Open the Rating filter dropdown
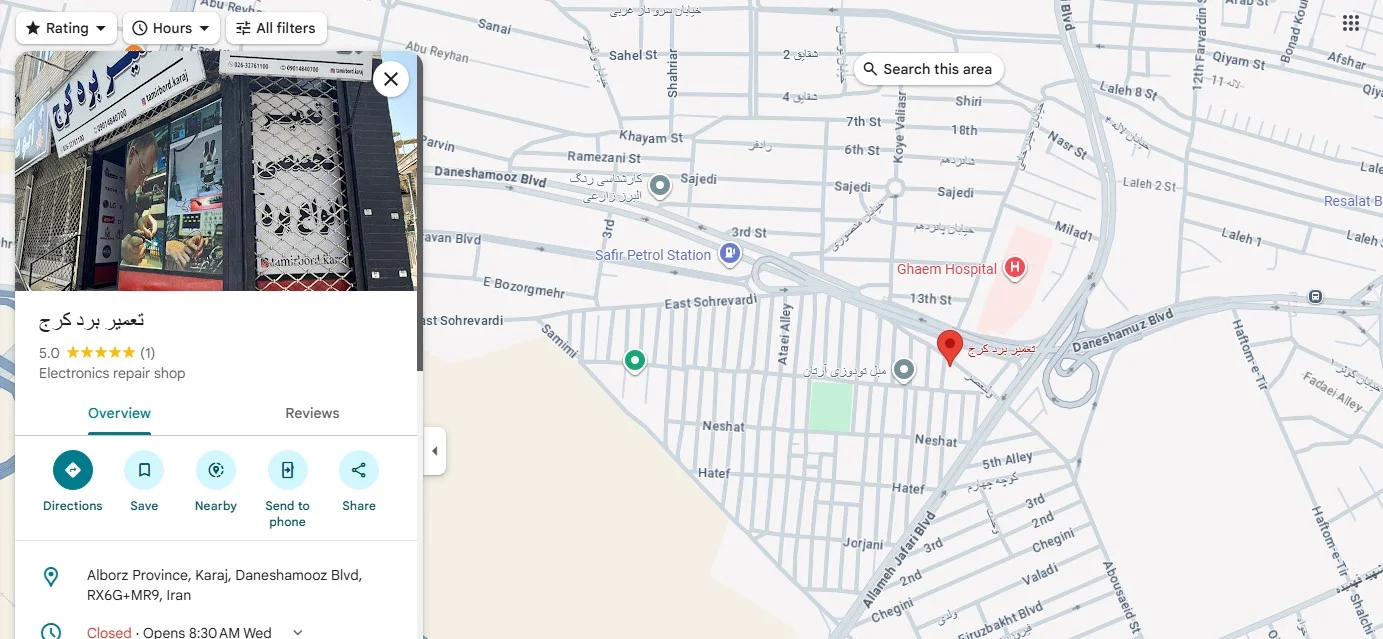The width and height of the screenshot is (1383, 639). tap(66, 28)
